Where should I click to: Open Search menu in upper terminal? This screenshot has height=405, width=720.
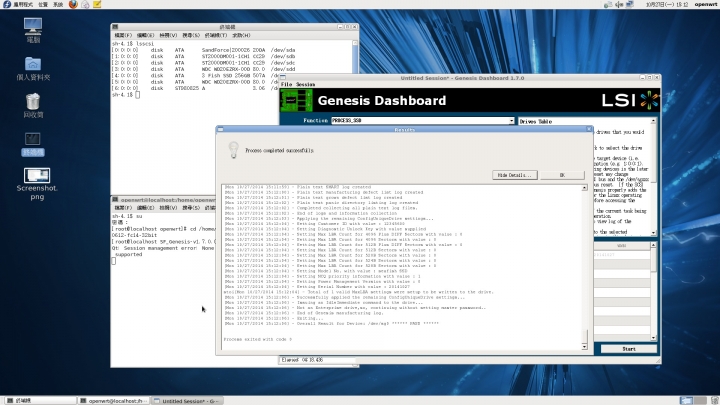(x=191, y=35)
